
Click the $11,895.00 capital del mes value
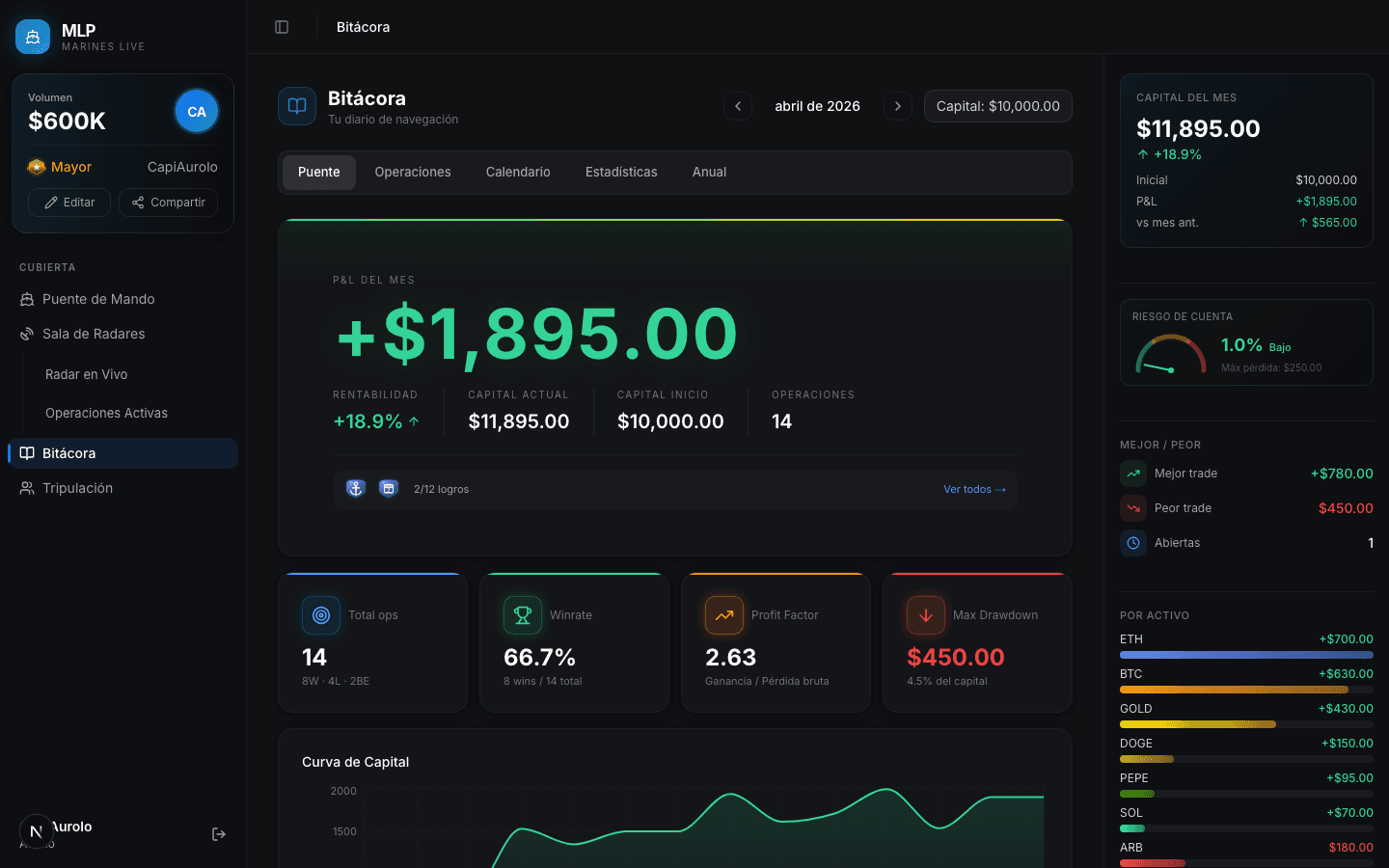pyautogui.click(x=1198, y=128)
